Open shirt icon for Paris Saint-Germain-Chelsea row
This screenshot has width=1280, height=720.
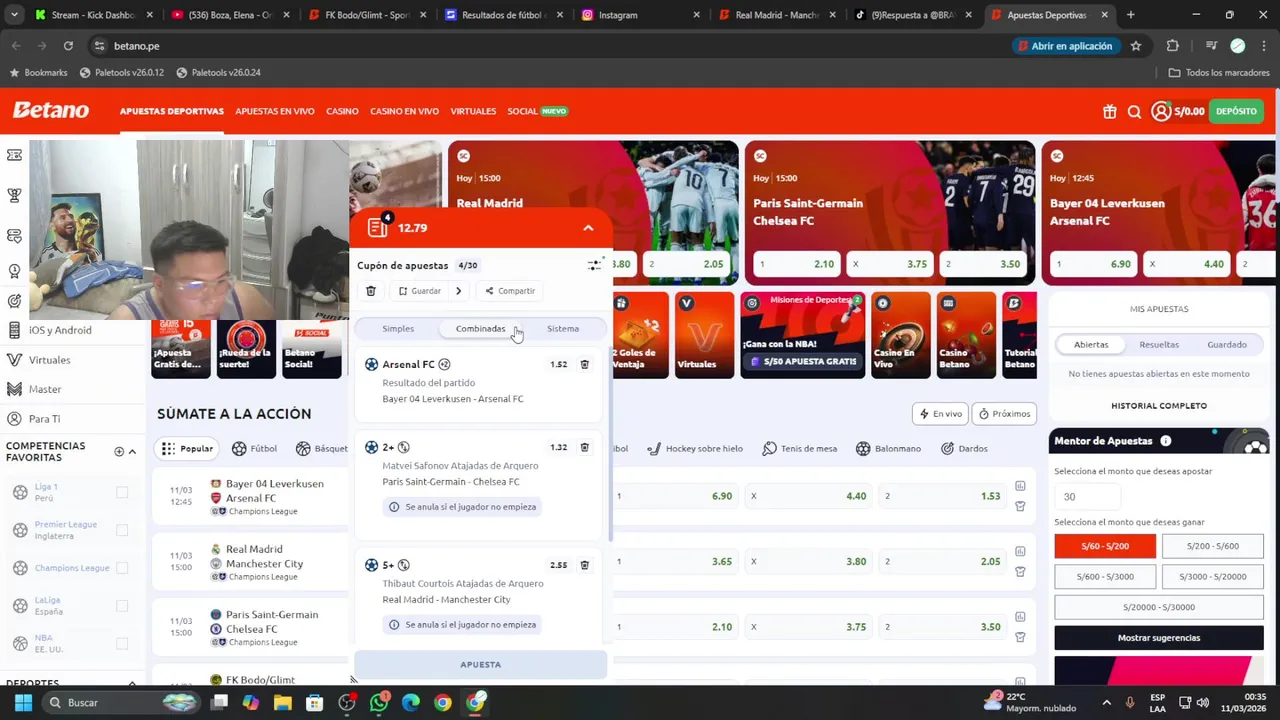(1020, 637)
